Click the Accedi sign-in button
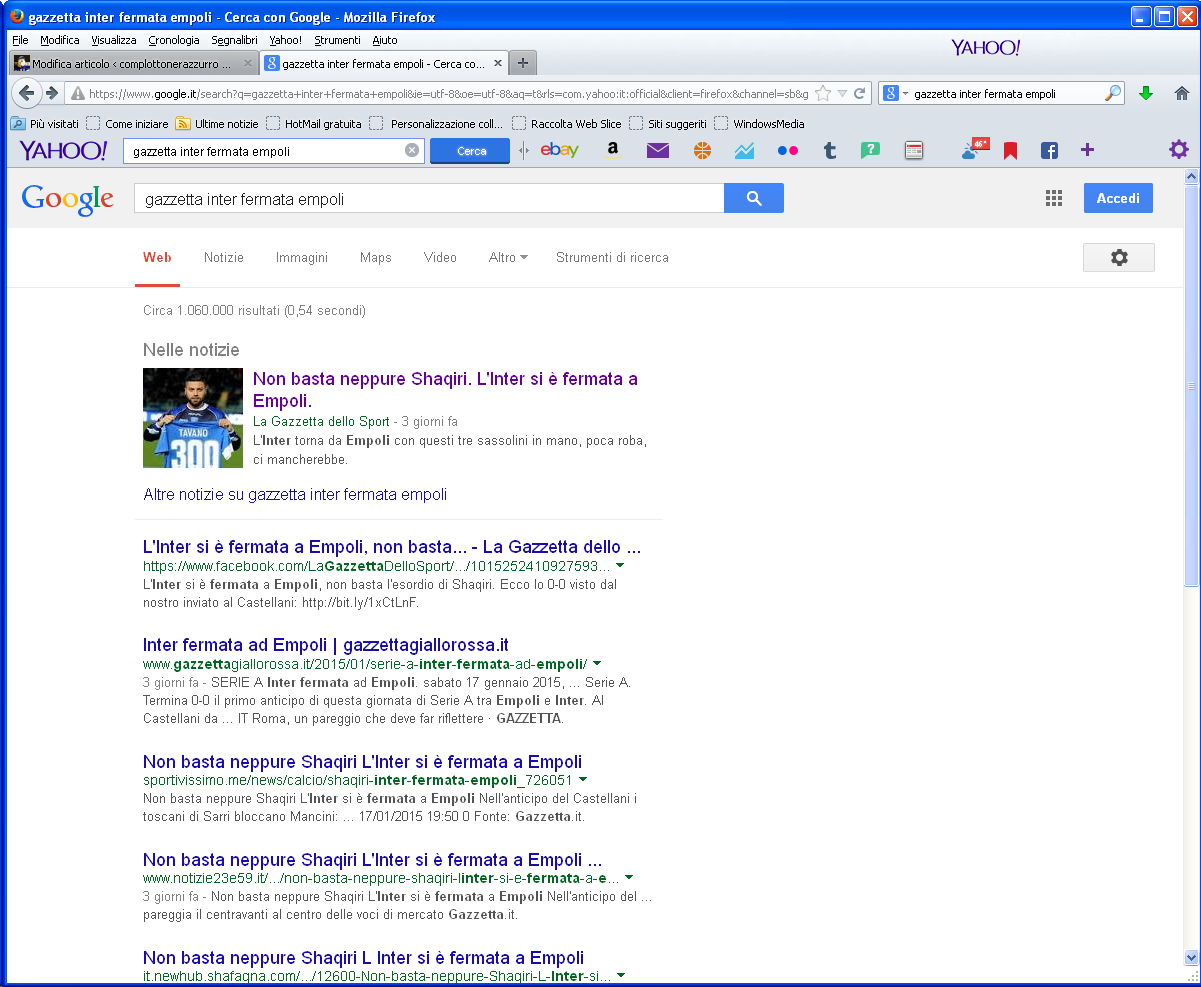The width and height of the screenshot is (1201, 987). (x=1117, y=198)
